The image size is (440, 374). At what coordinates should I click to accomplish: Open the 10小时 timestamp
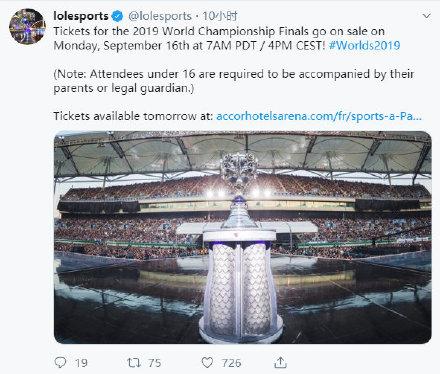tap(220, 16)
